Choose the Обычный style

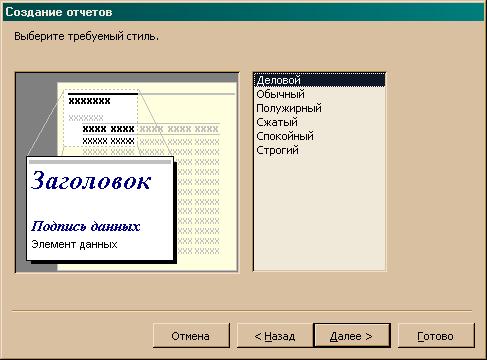(319, 94)
